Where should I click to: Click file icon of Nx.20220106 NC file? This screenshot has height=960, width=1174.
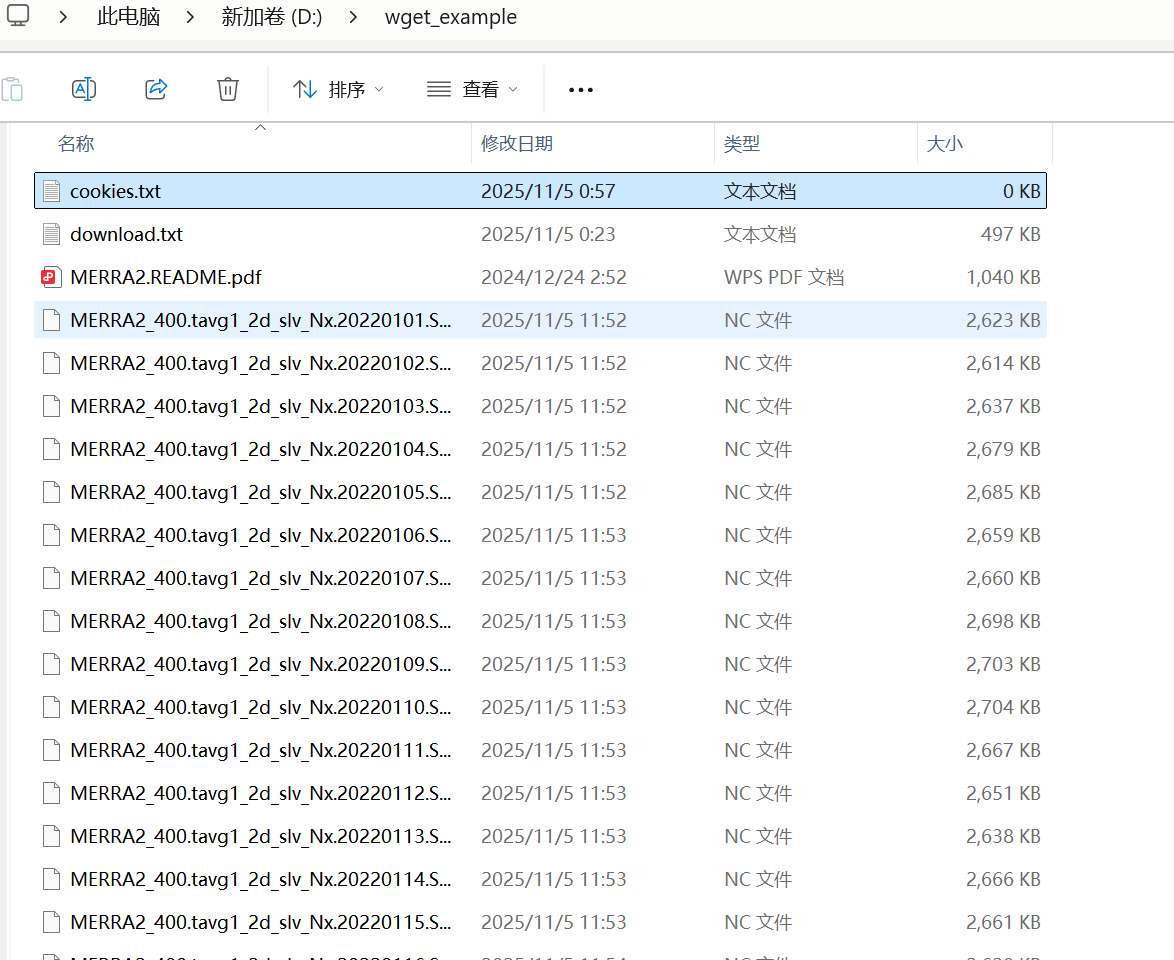[x=51, y=535]
